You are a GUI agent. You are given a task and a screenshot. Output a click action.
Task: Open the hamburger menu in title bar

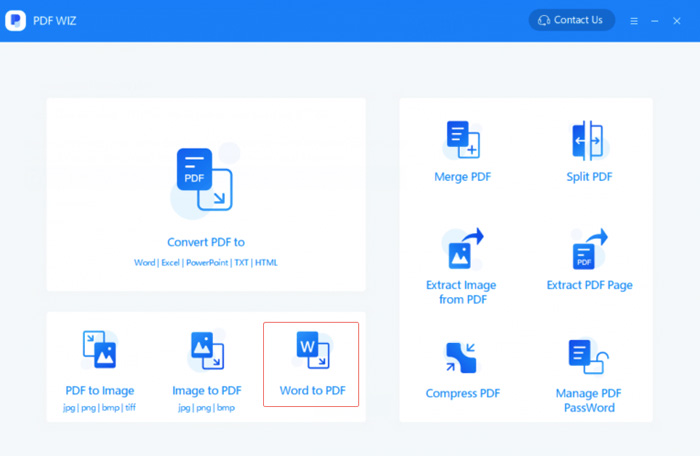click(x=634, y=21)
